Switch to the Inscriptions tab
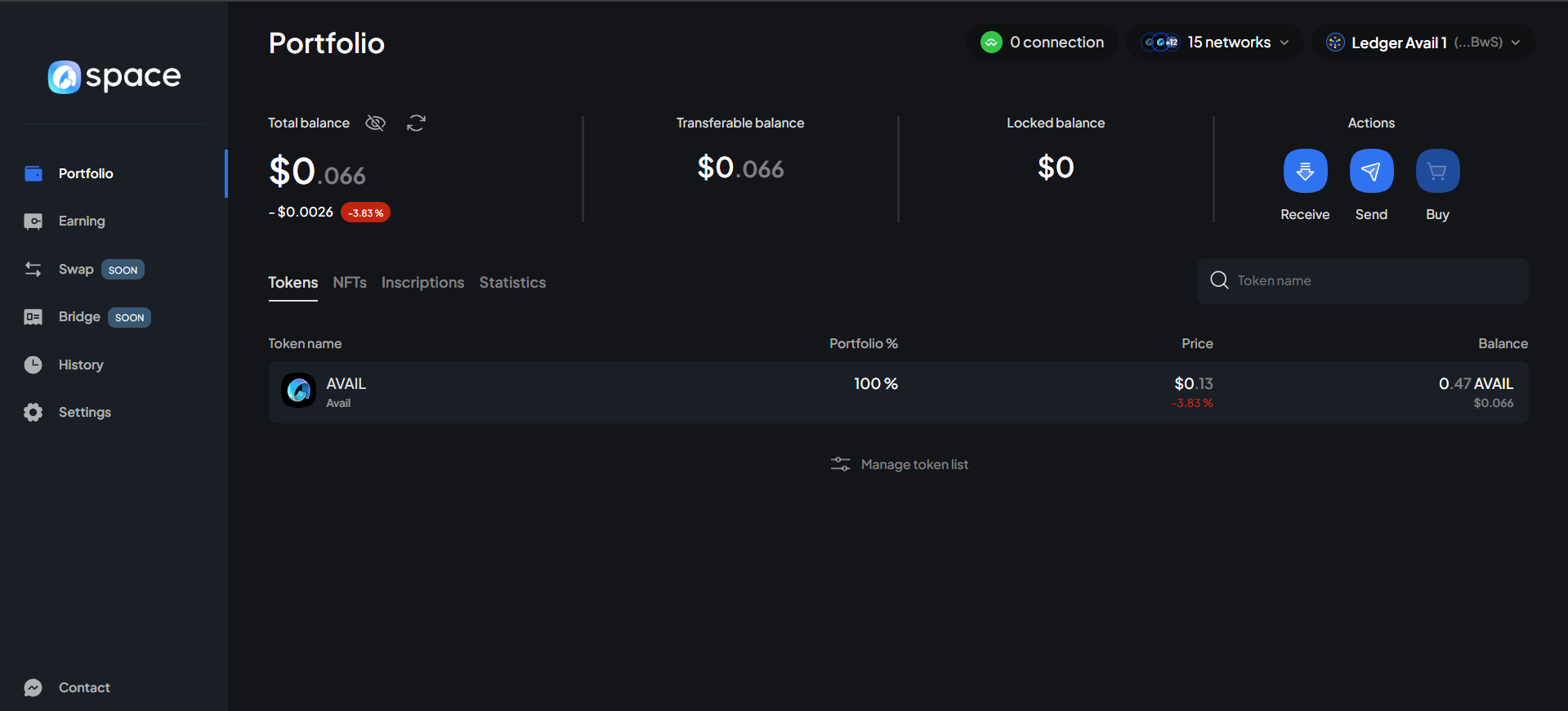 tap(422, 283)
